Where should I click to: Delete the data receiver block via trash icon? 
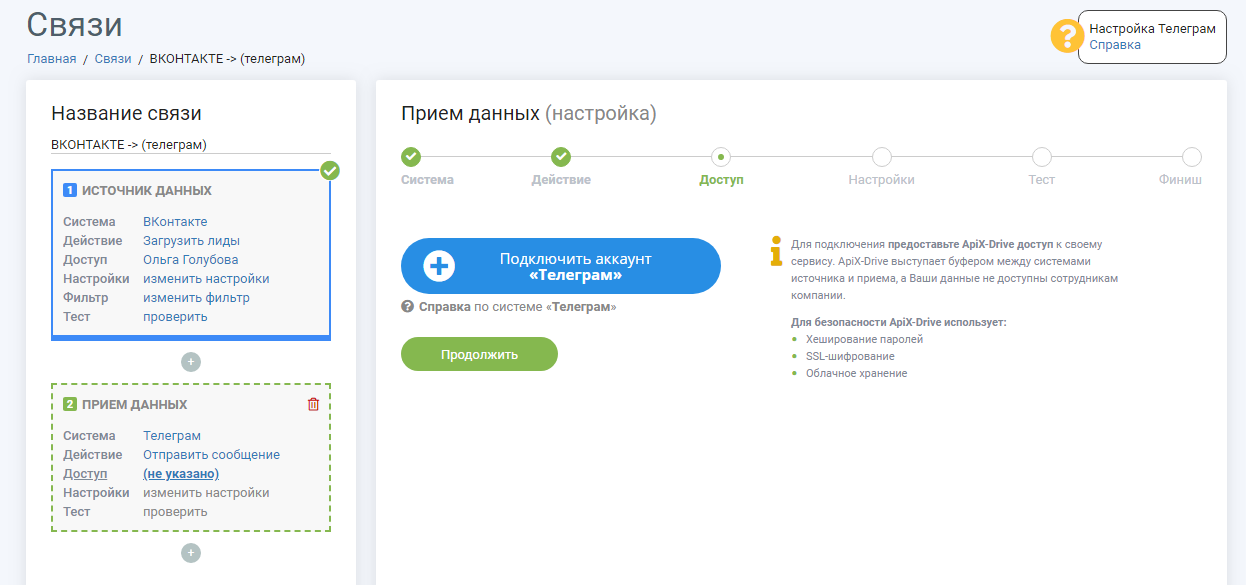pos(313,404)
